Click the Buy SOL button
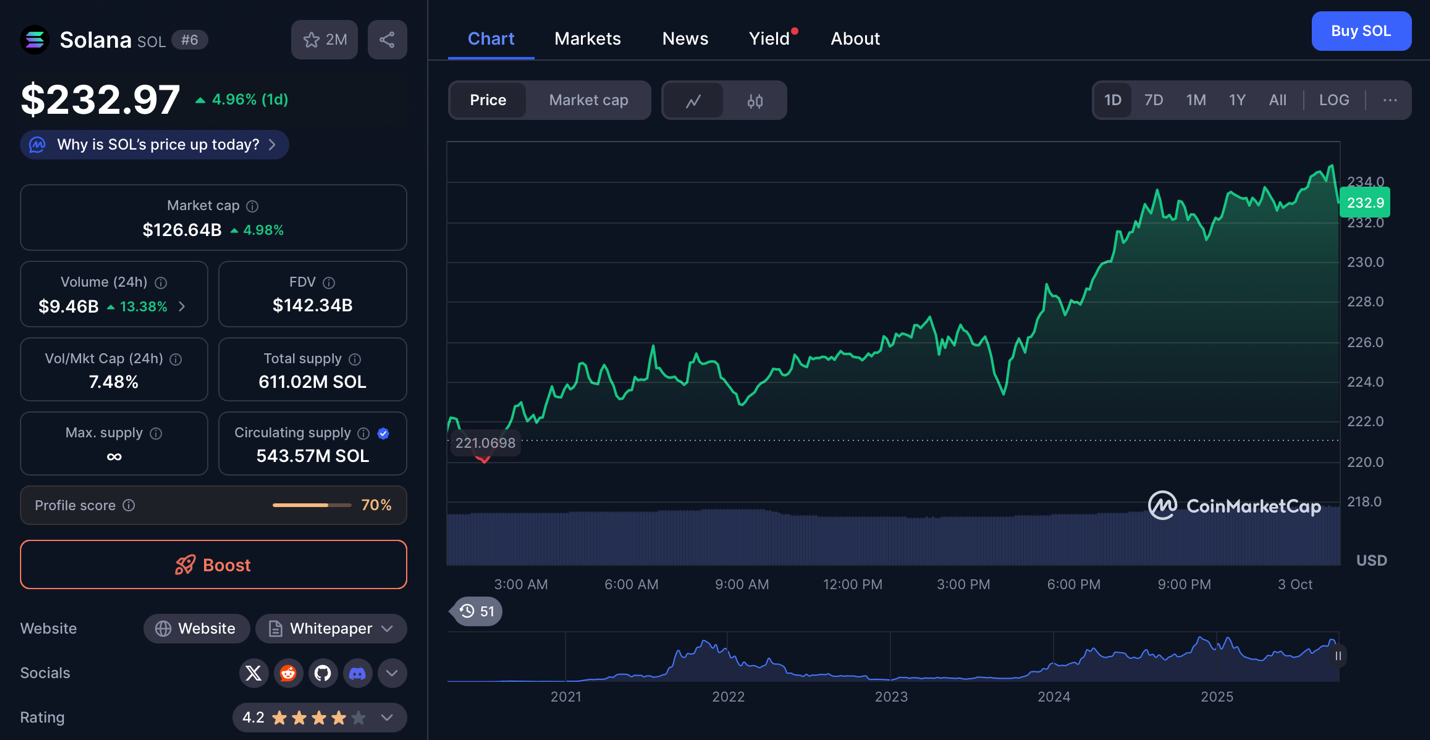The image size is (1430, 740). (1360, 31)
